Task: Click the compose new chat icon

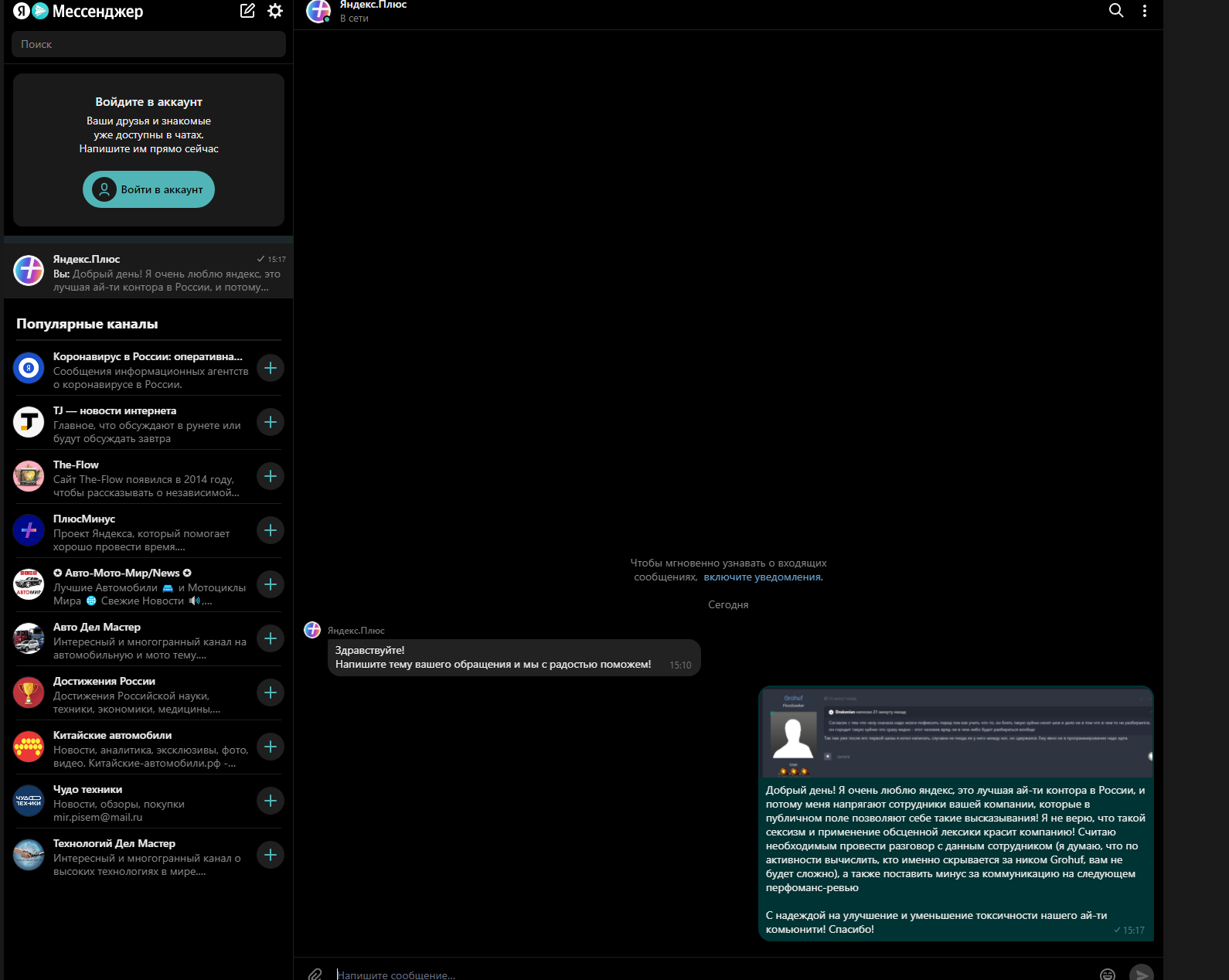Action: (x=247, y=11)
